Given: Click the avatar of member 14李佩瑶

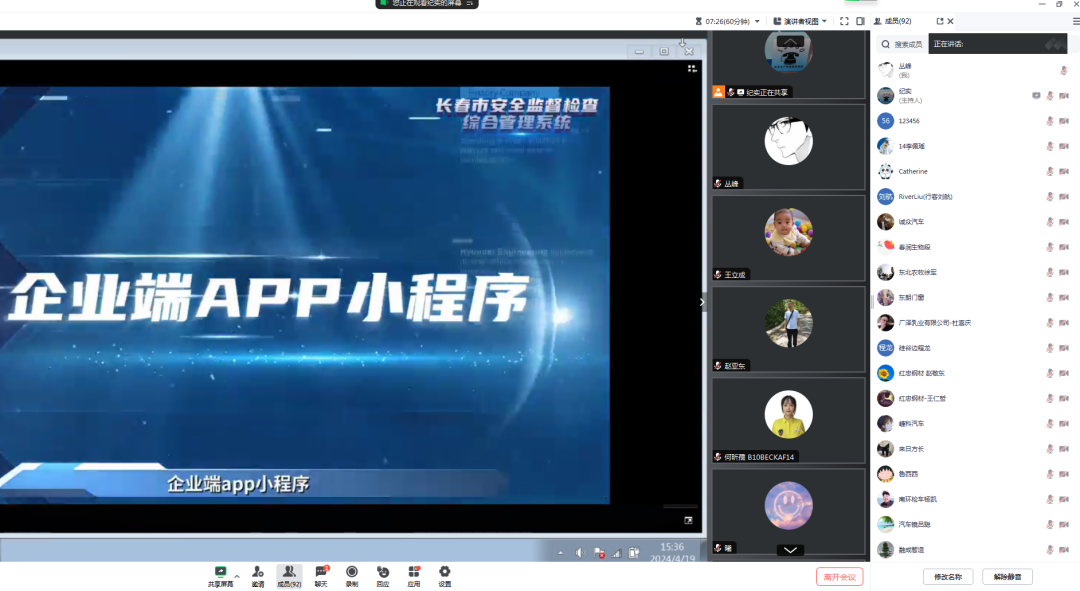Looking at the screenshot, I should (885, 146).
